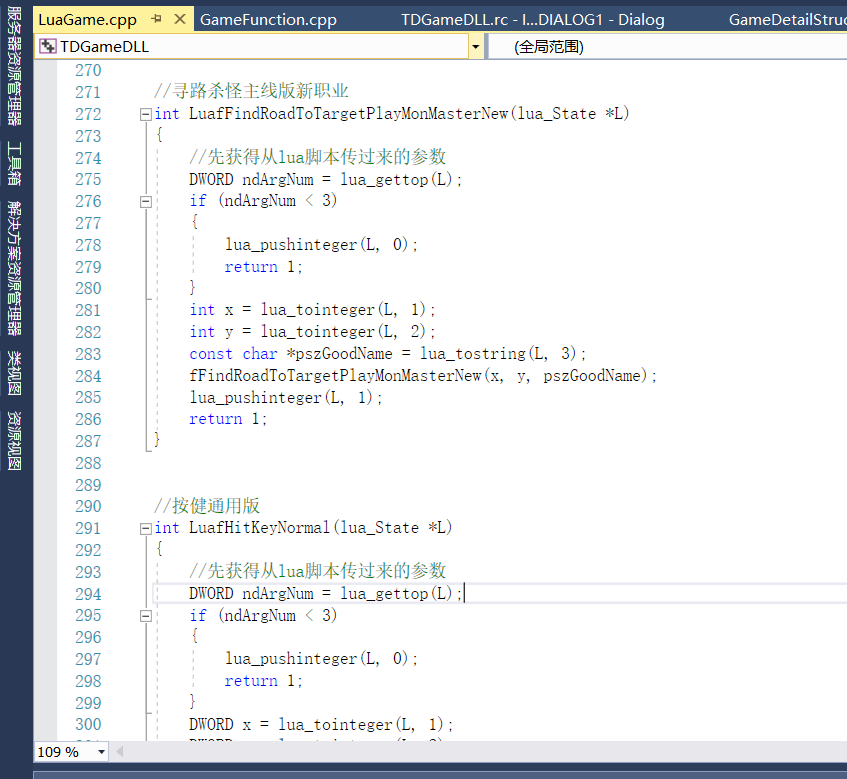Collapse the LuafHitKeyNormal function
The image size is (847, 779).
tap(146, 528)
